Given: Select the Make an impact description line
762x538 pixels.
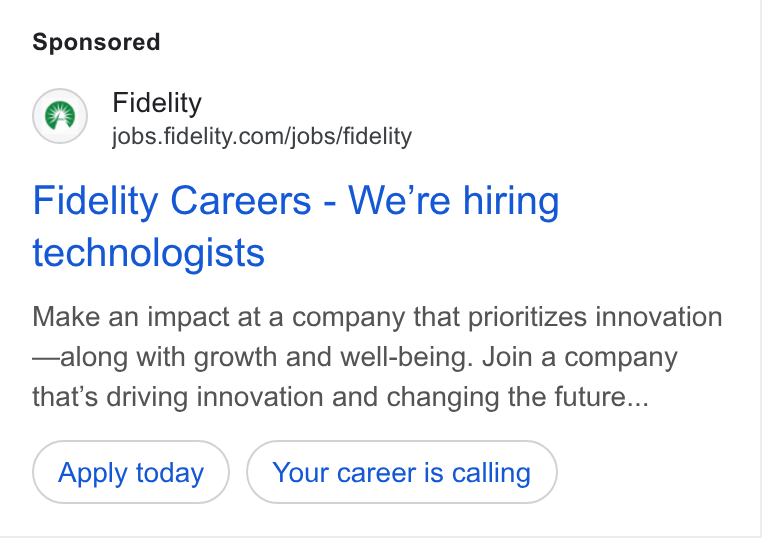Looking at the screenshot, I should point(377,317).
